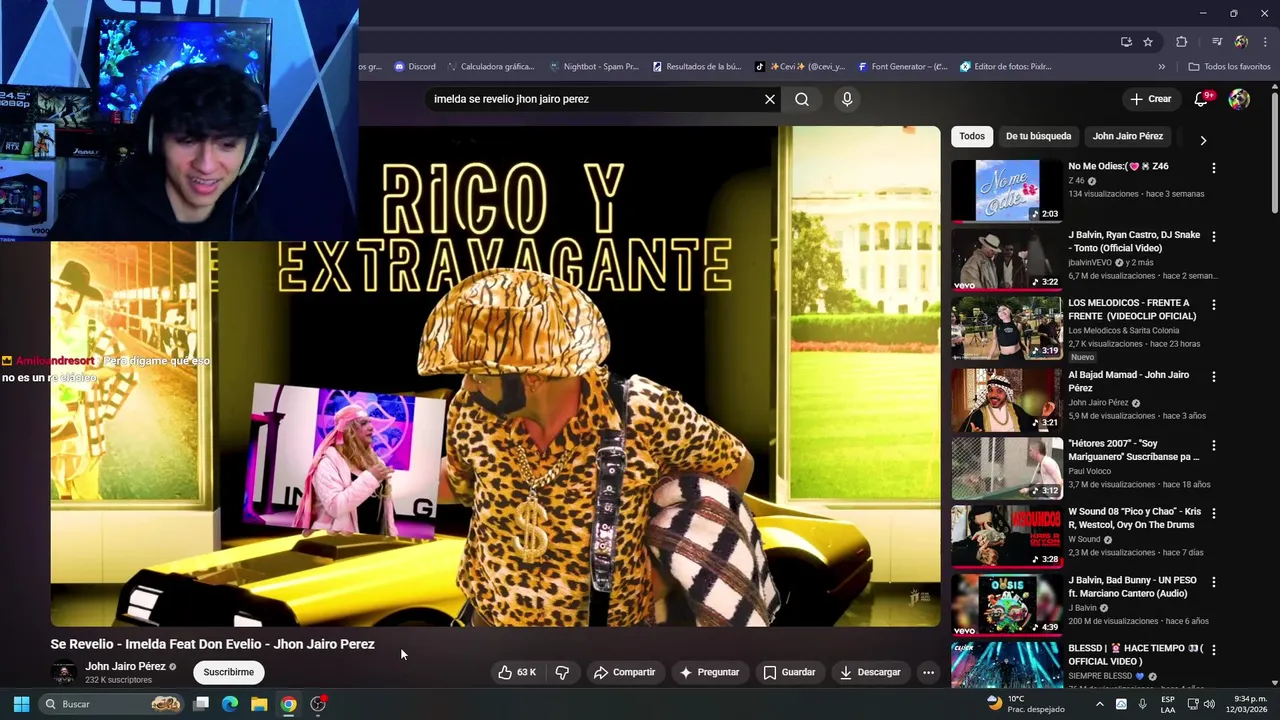Open the Calculadora gráfica bookmark

pyautogui.click(x=491, y=67)
